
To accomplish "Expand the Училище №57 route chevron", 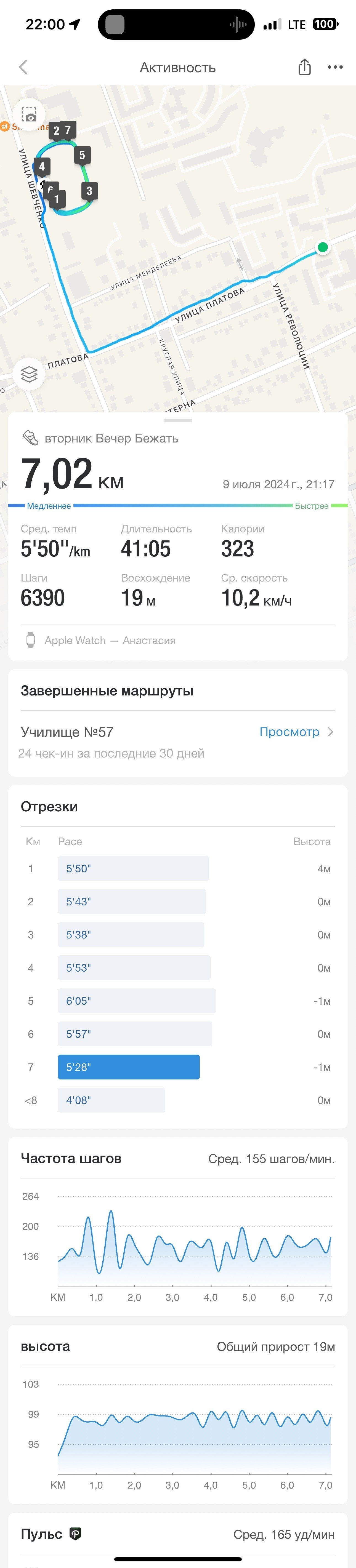I will coord(330,732).
